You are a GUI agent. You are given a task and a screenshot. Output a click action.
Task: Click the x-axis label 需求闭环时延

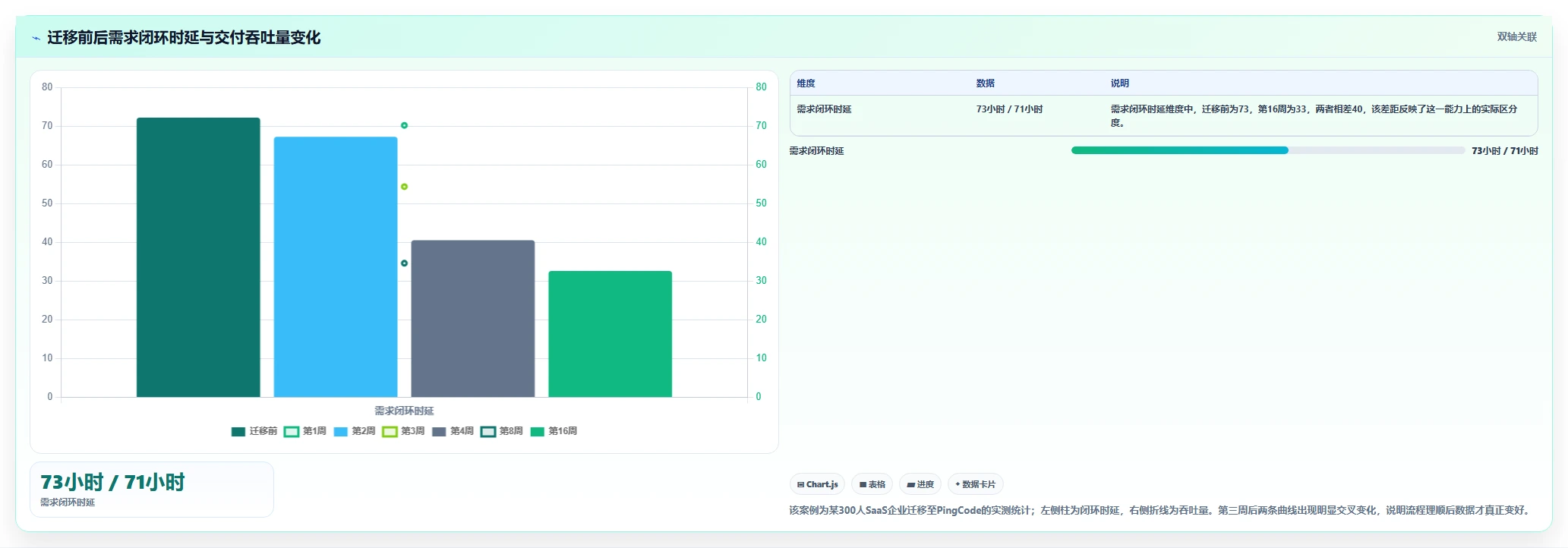pos(404,411)
